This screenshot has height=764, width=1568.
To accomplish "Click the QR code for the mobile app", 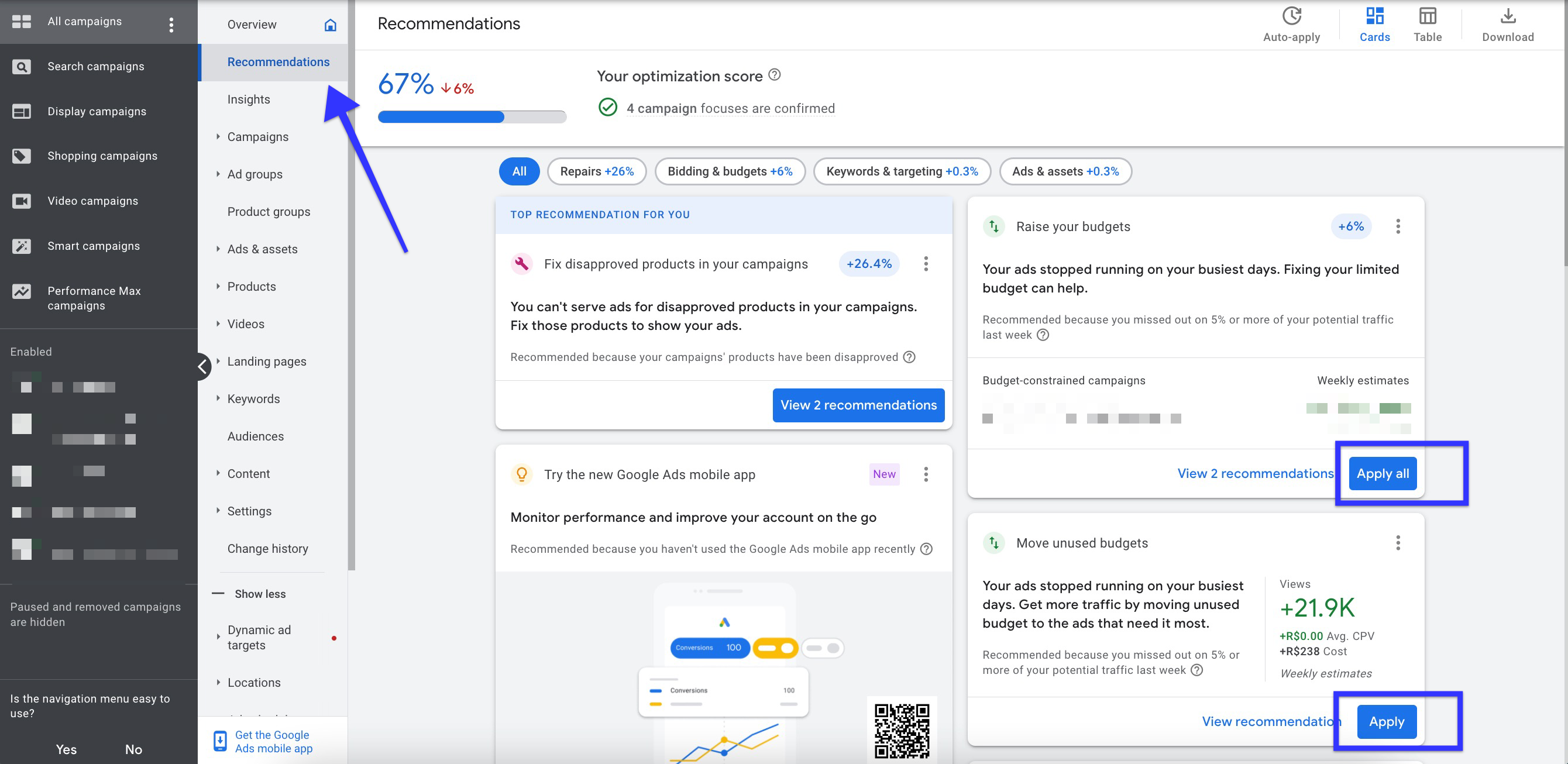I will click(x=902, y=731).
